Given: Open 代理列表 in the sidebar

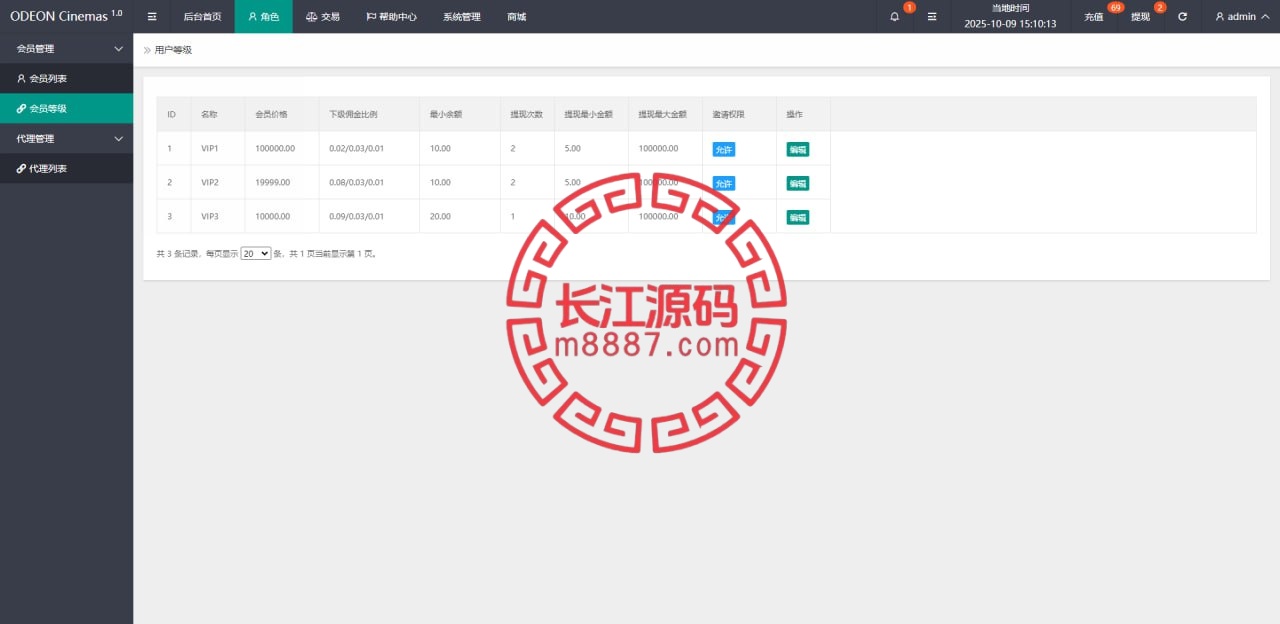Looking at the screenshot, I should click(66, 168).
